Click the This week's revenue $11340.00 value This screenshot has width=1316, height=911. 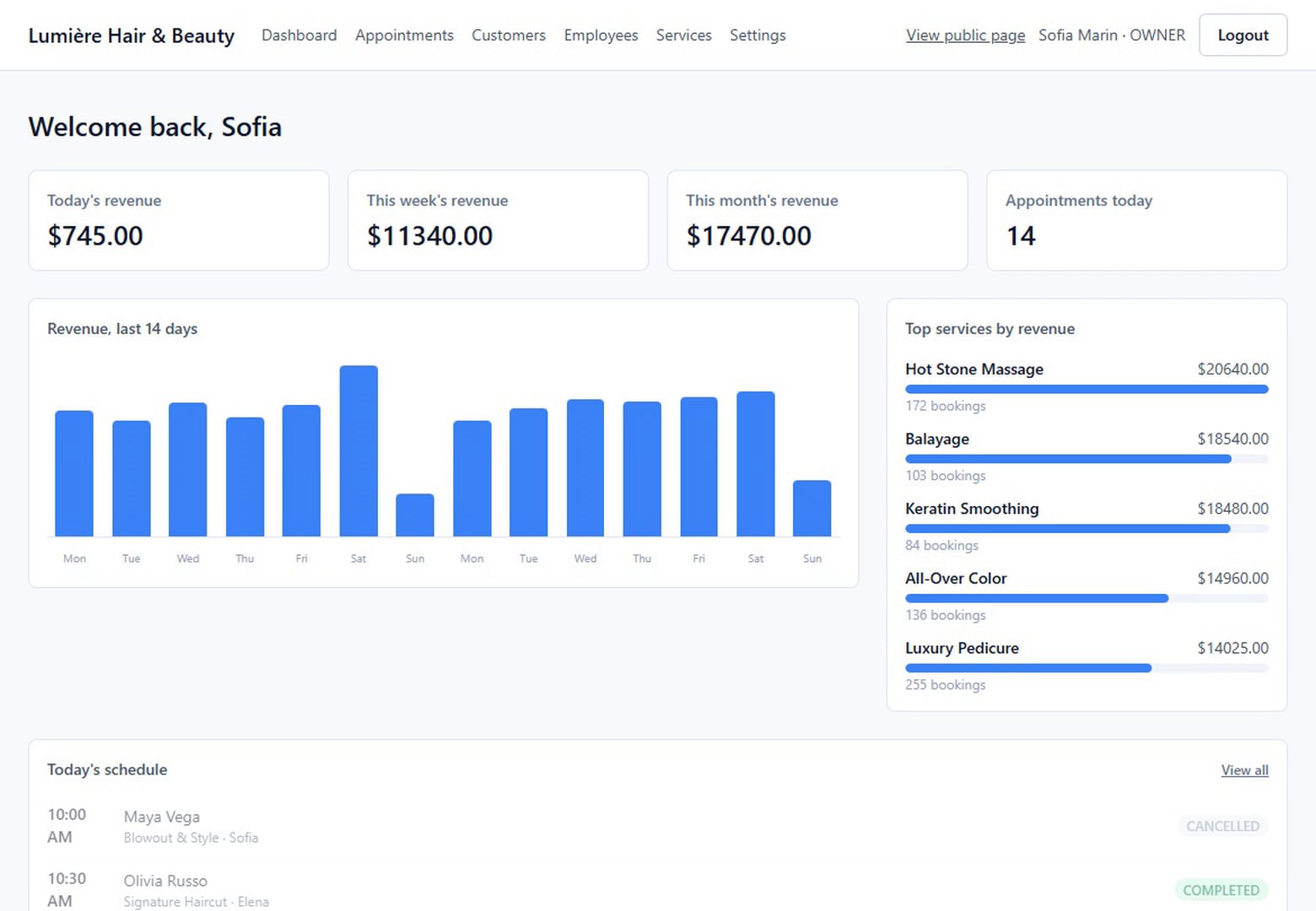click(429, 236)
